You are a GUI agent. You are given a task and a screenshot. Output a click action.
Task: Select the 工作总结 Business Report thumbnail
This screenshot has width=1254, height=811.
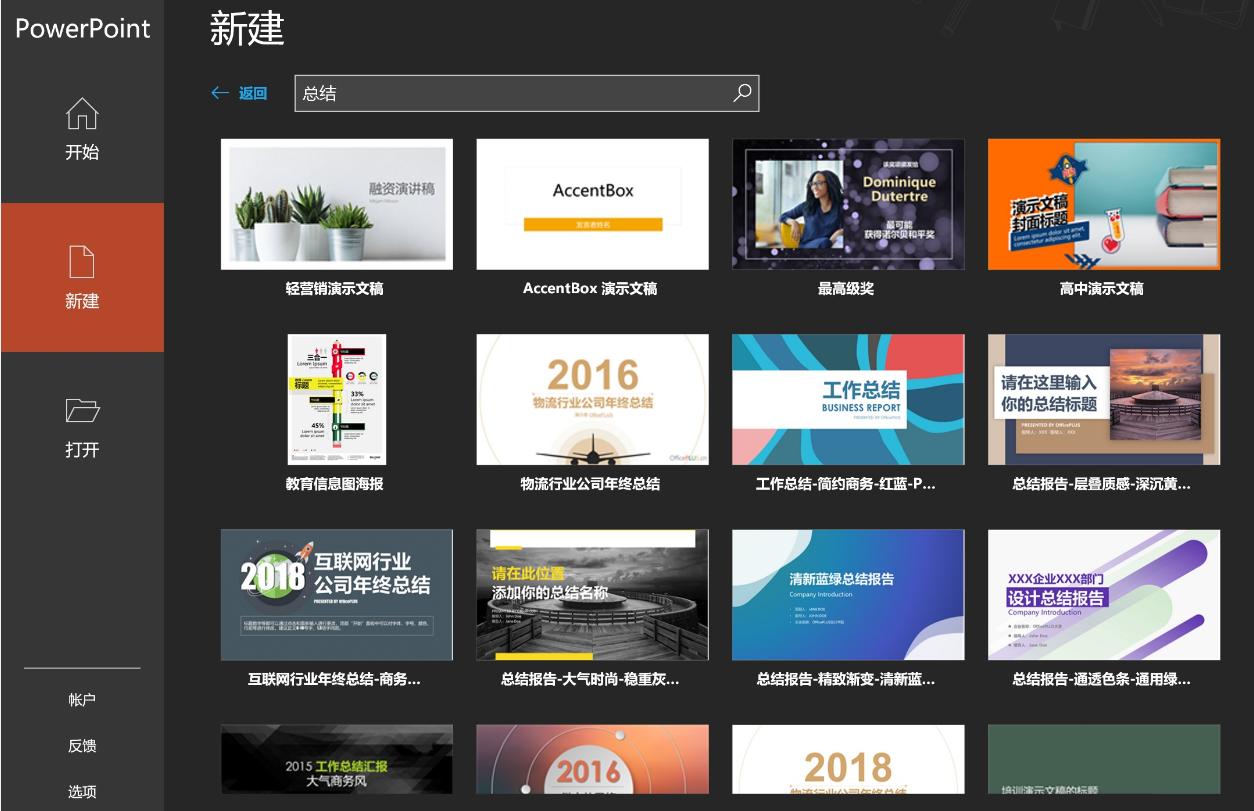pos(848,399)
